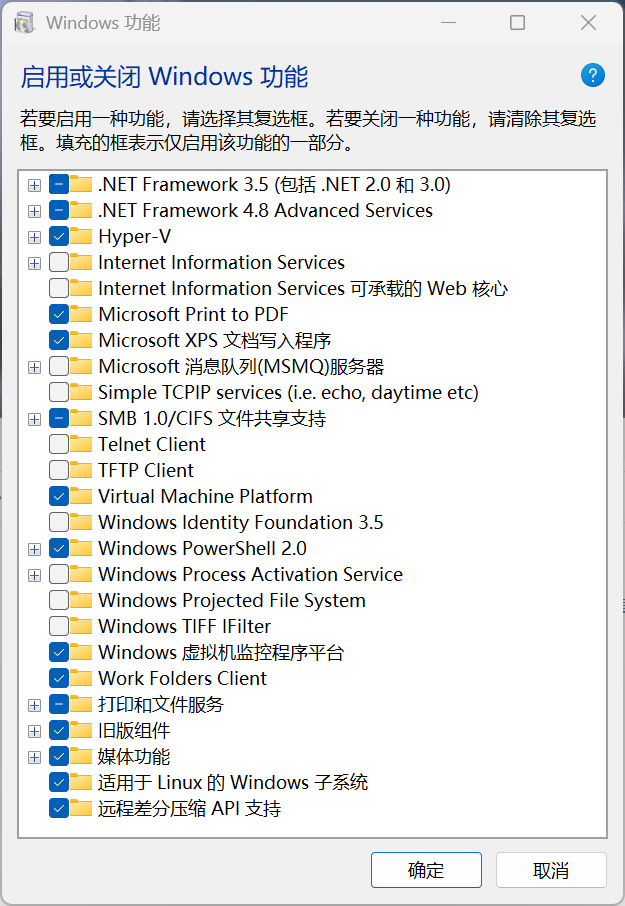Minimize the Windows 功能 window

[x=448, y=23]
